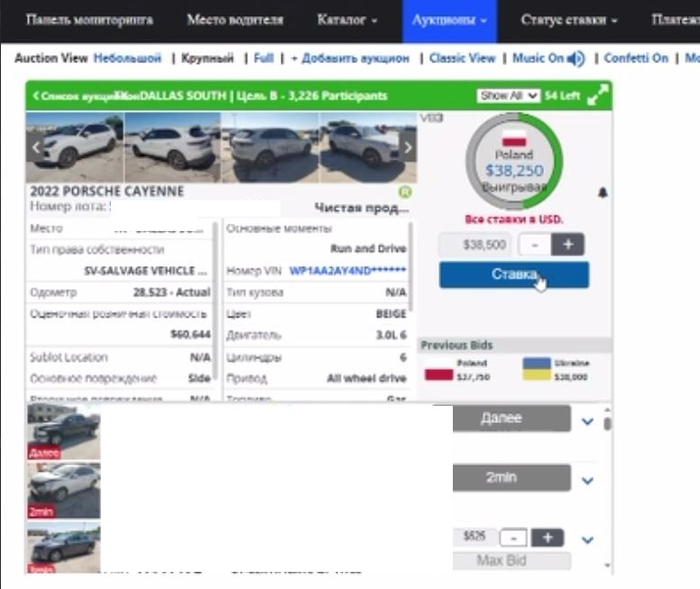Expand the Далее queued lot chevron

[588, 421]
